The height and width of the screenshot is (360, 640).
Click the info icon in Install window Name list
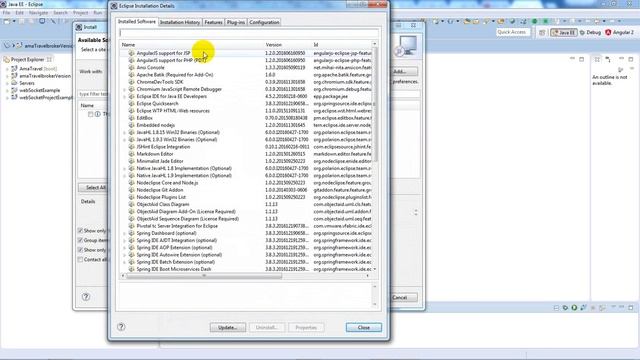[x=98, y=114]
